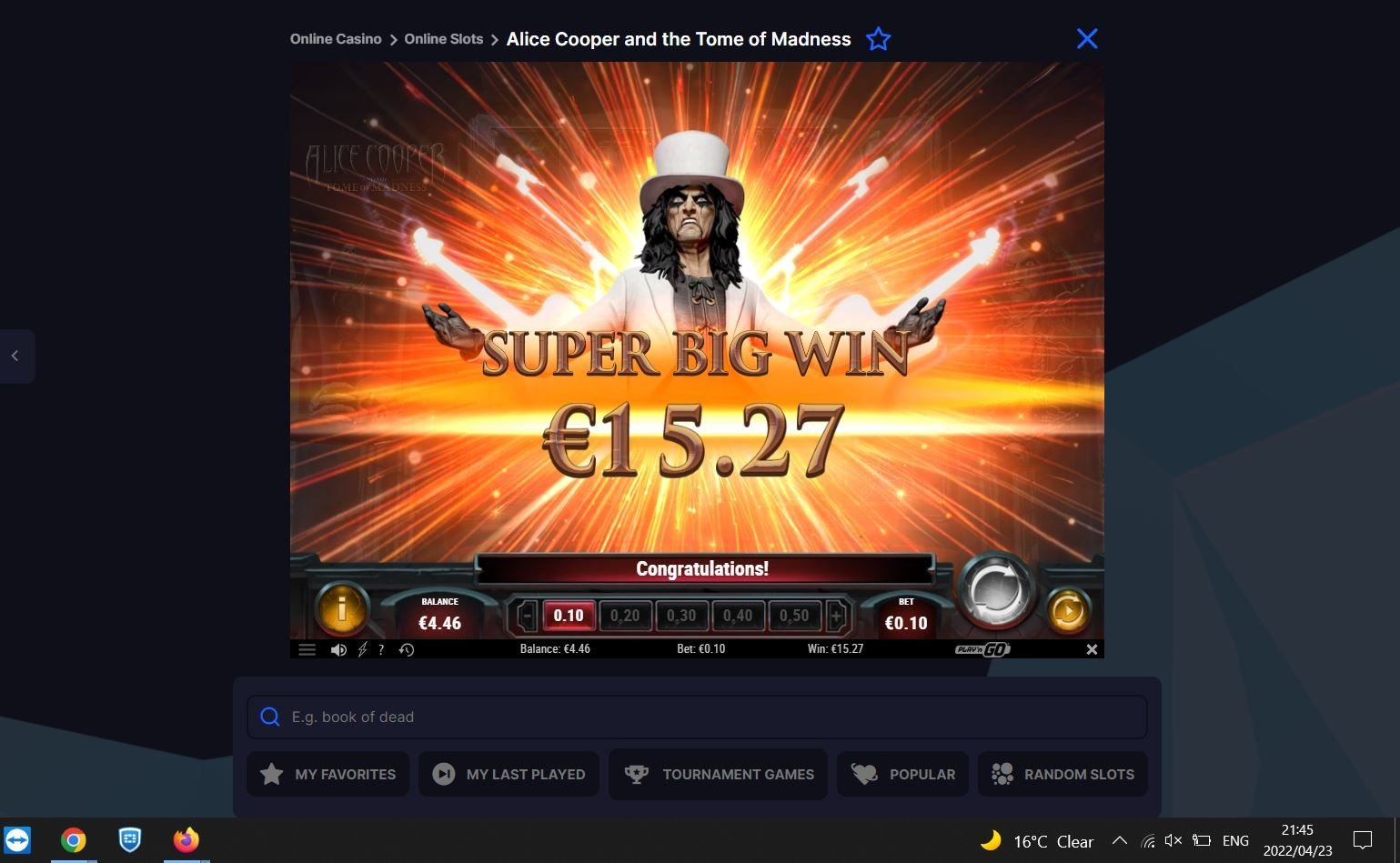Viewport: 1400px width, 863px height.
Task: View game history clock icon
Action: (407, 649)
